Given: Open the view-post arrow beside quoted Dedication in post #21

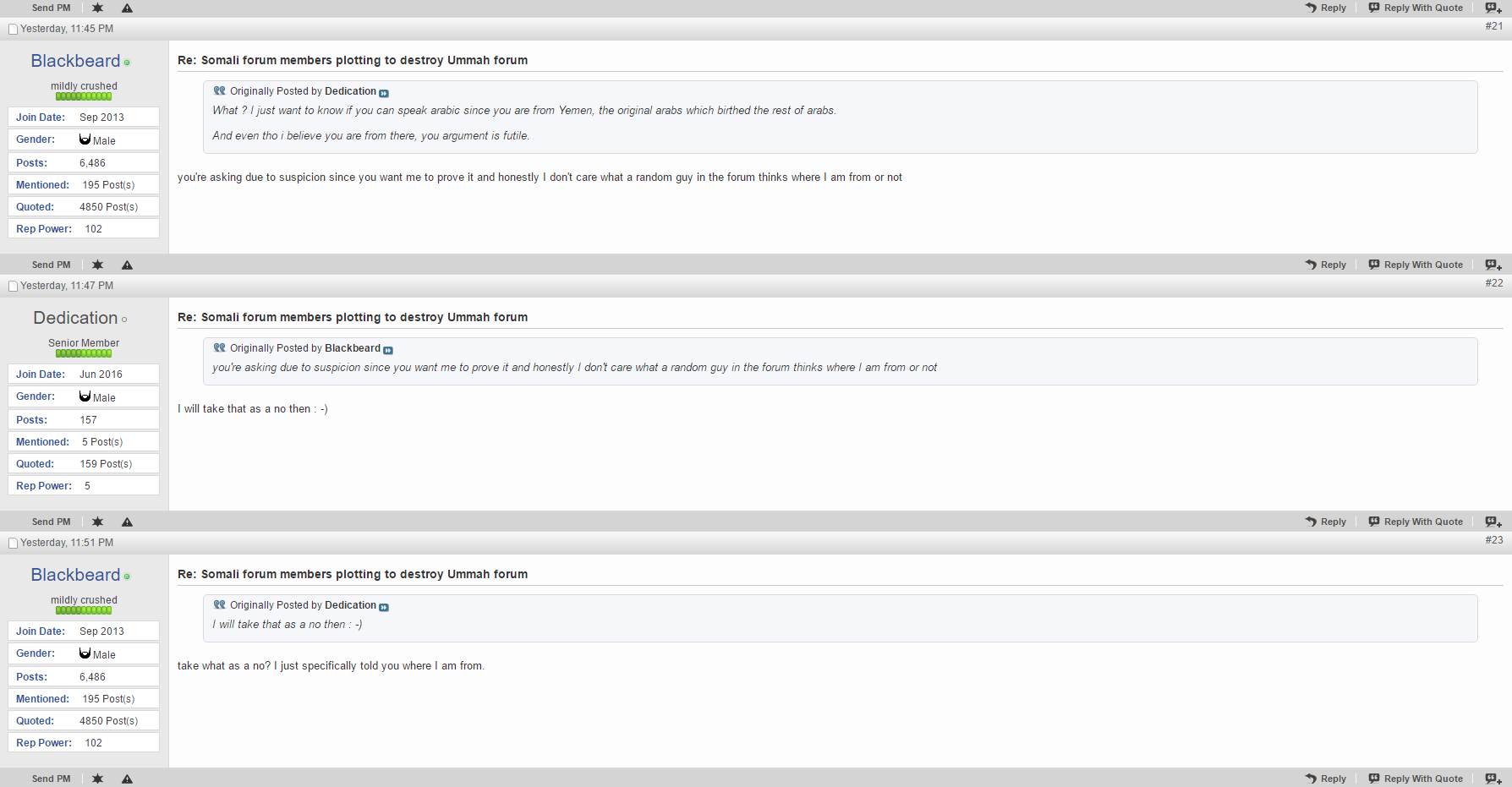Looking at the screenshot, I should 384,93.
